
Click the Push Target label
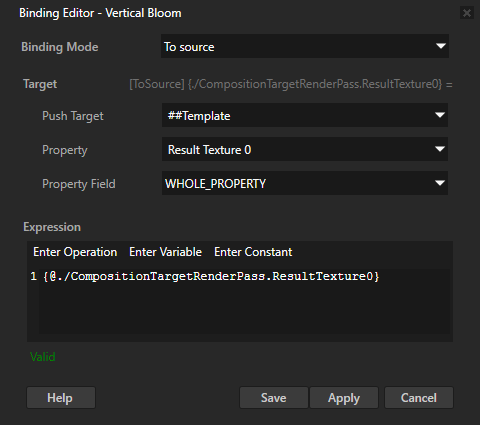pos(73,116)
